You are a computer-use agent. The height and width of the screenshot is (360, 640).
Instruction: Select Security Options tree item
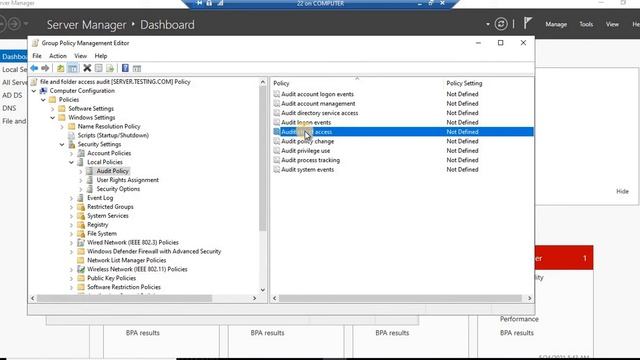(x=118, y=189)
